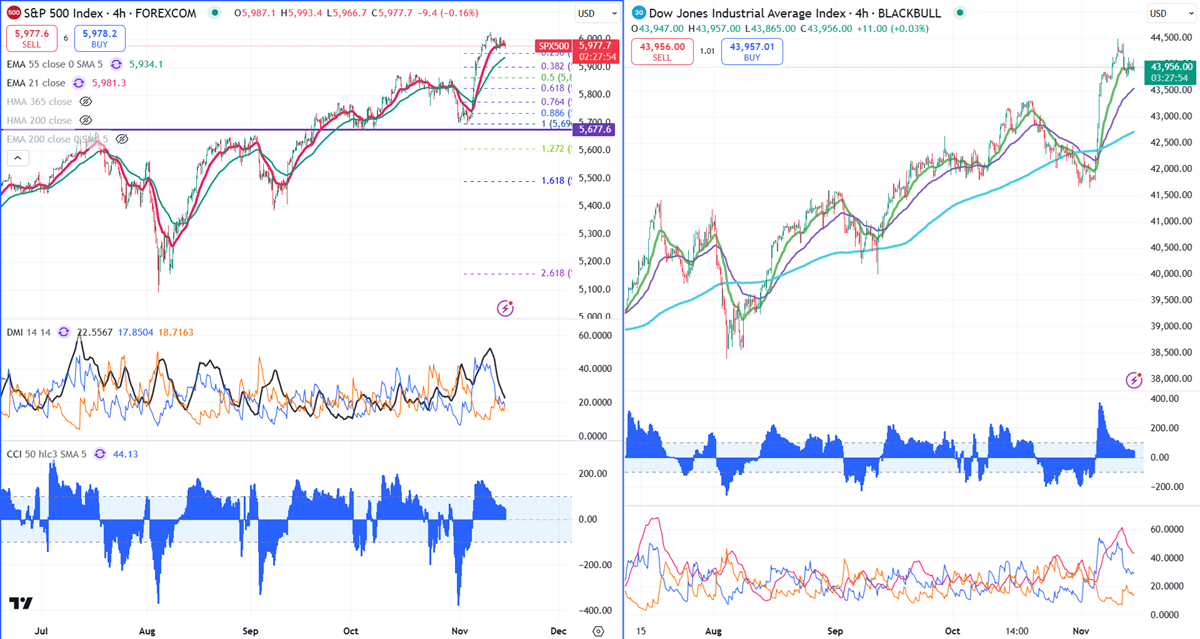Click the Dow Jones symbol logo
The width and height of the screenshot is (1200, 639).
637,14
